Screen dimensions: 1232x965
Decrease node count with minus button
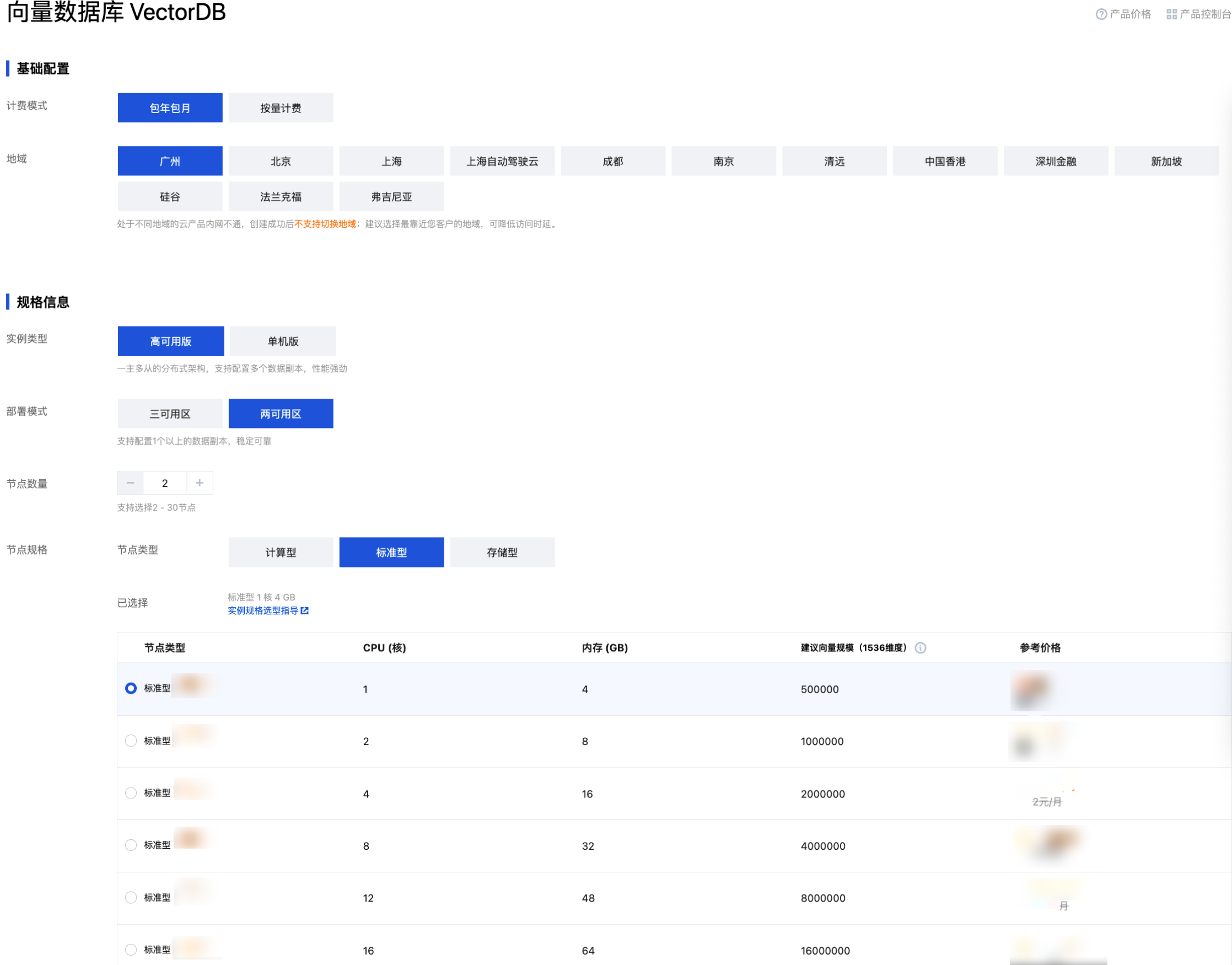(131, 483)
